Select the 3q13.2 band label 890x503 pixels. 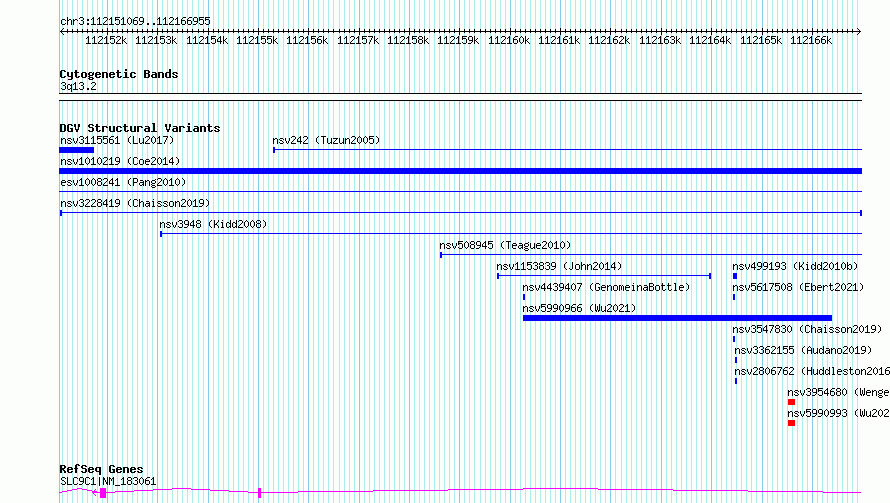pos(78,86)
